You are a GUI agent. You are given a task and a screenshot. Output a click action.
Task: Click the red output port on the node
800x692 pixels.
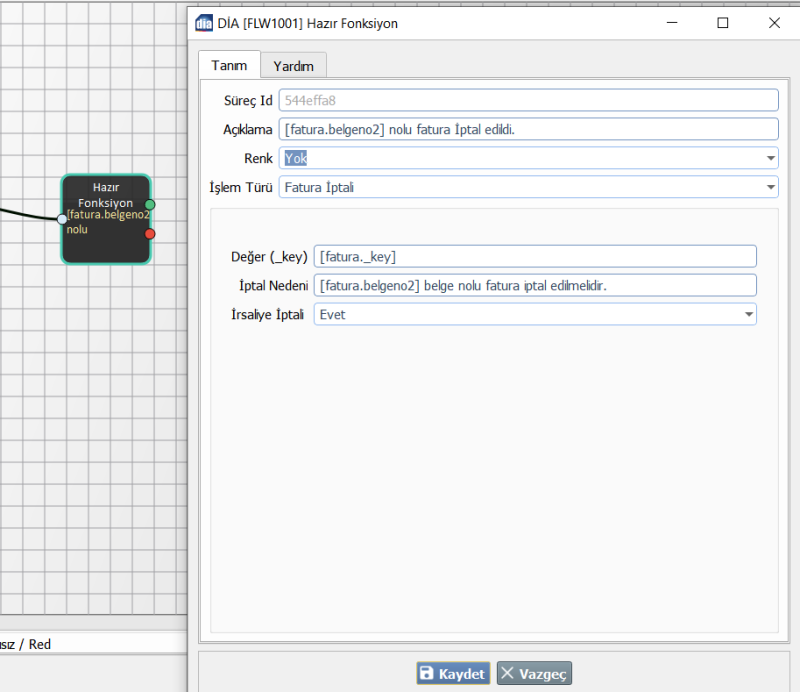click(150, 234)
